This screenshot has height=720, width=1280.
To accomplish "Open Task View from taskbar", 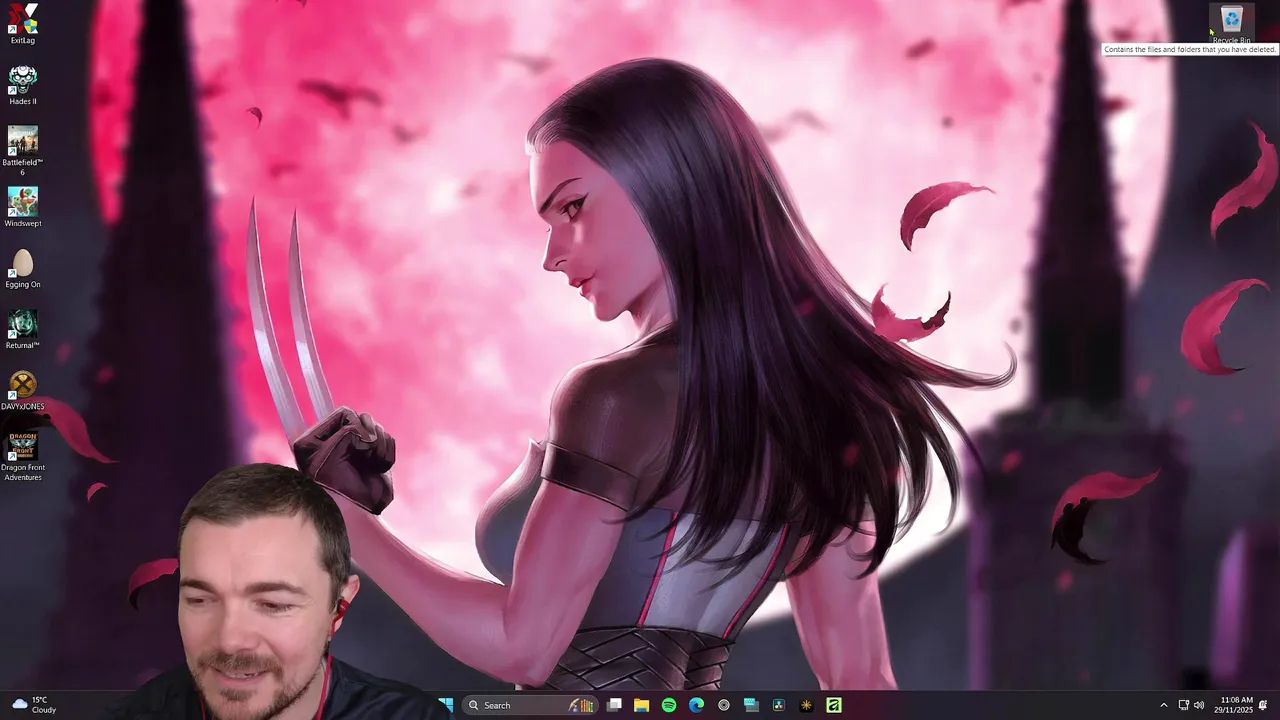I will pyautogui.click(x=614, y=705).
